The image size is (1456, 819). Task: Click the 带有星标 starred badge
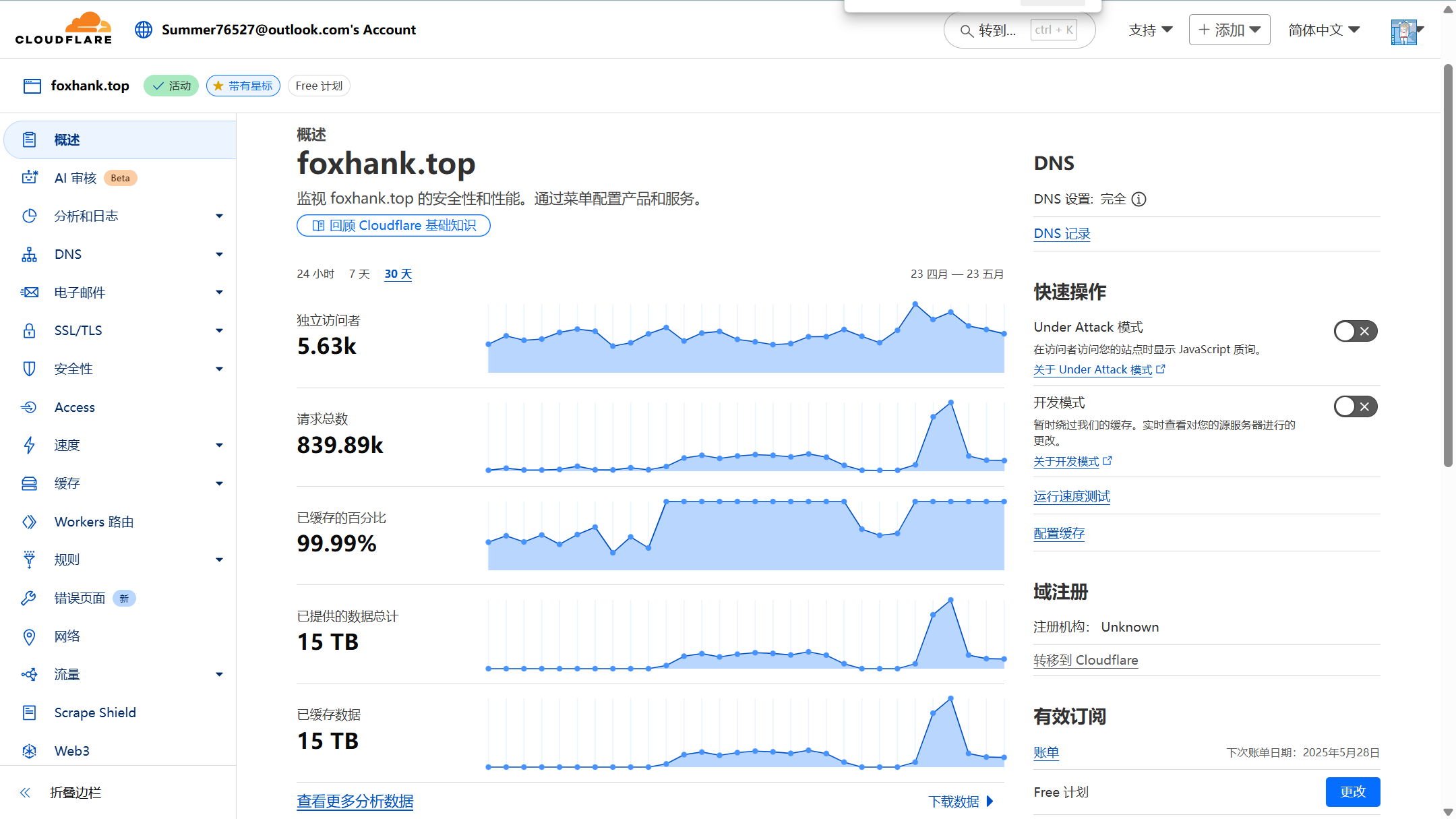pos(243,86)
